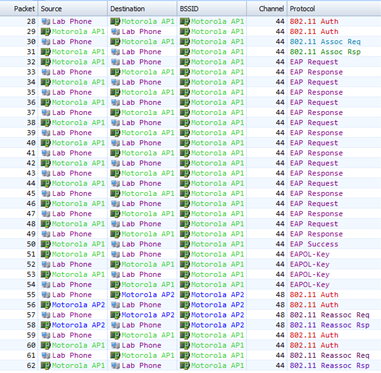Image resolution: width=381 pixels, height=373 pixels.
Task: Click Lab Phone destination icon in packet 40
Action: click(115, 143)
